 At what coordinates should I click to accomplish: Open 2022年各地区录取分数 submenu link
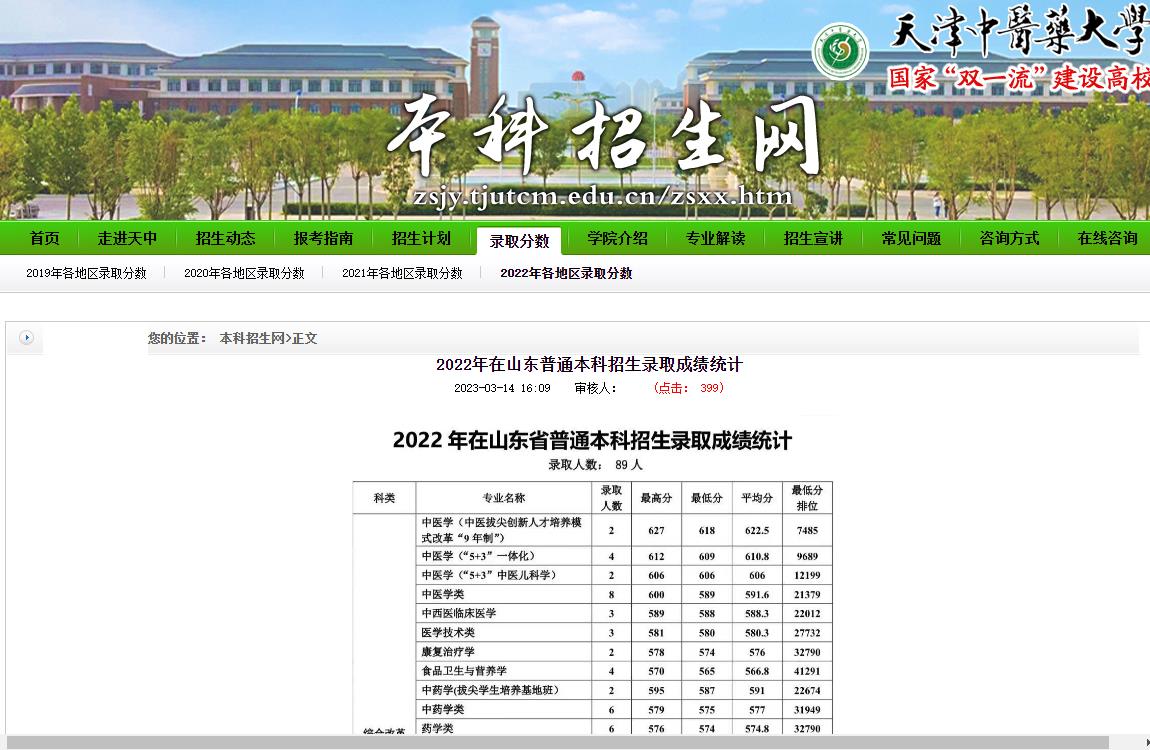pos(566,273)
